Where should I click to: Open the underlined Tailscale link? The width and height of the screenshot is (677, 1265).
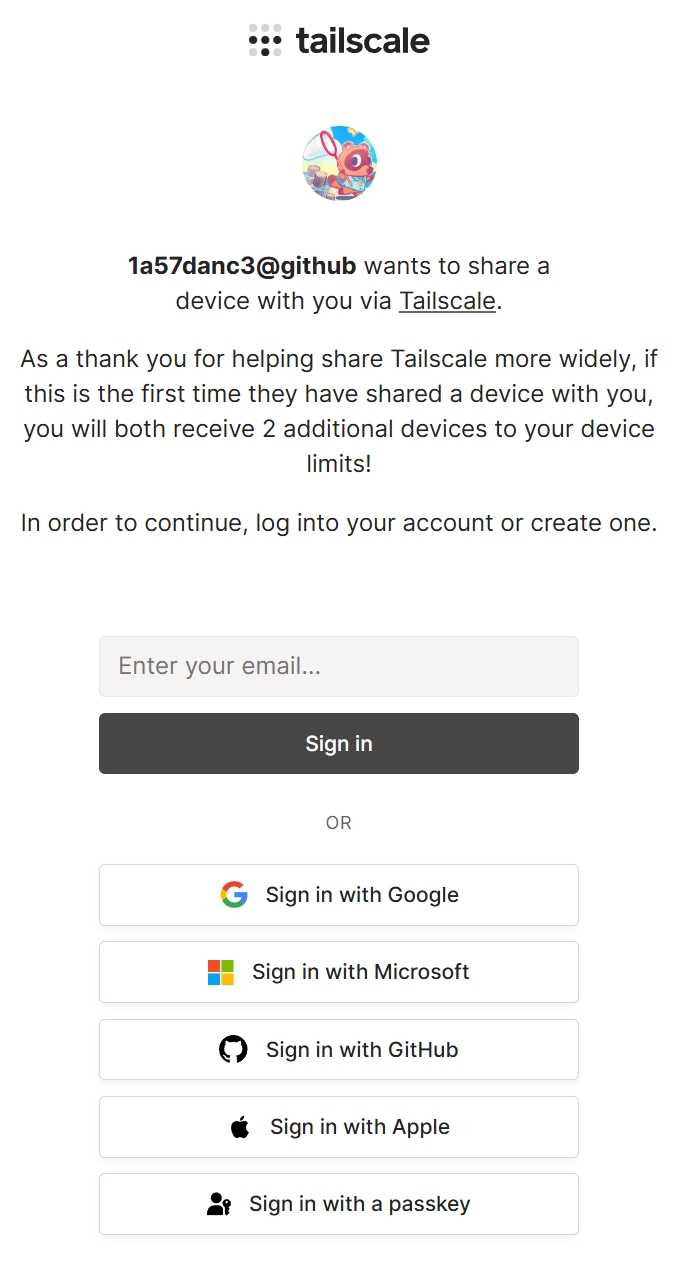click(447, 301)
